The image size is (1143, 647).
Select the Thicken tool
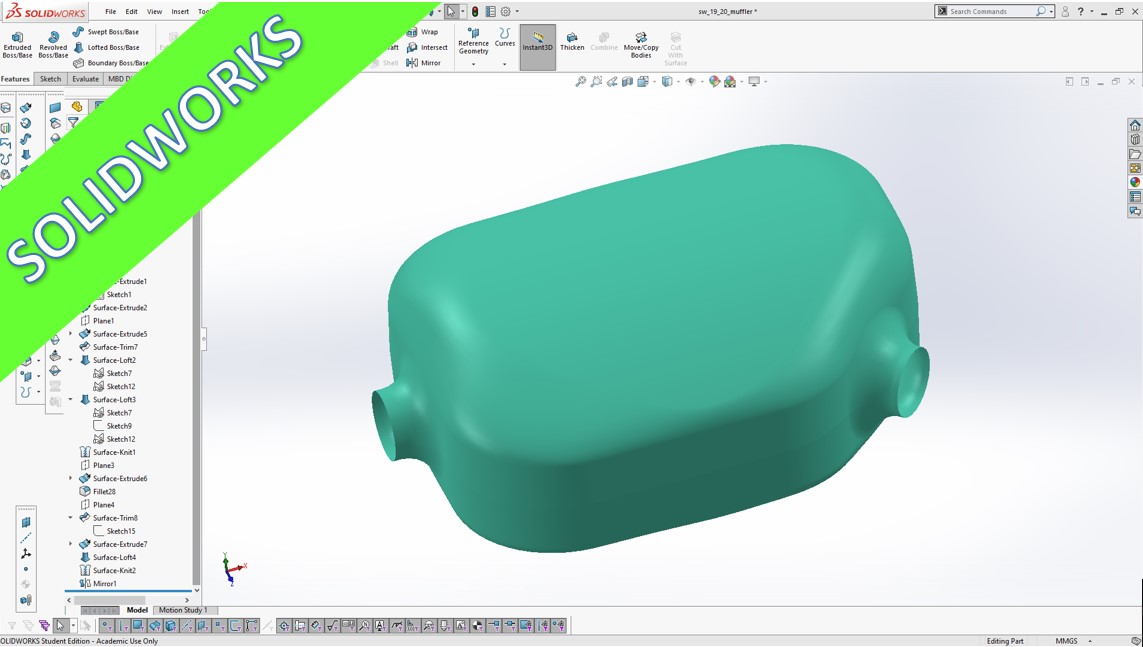[572, 42]
